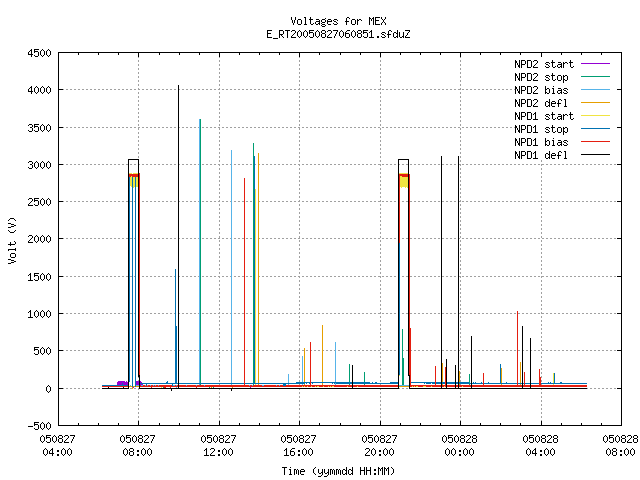Click the 'NPD2 stop' legend label
Screen dimensions: 640x480
point(541,77)
